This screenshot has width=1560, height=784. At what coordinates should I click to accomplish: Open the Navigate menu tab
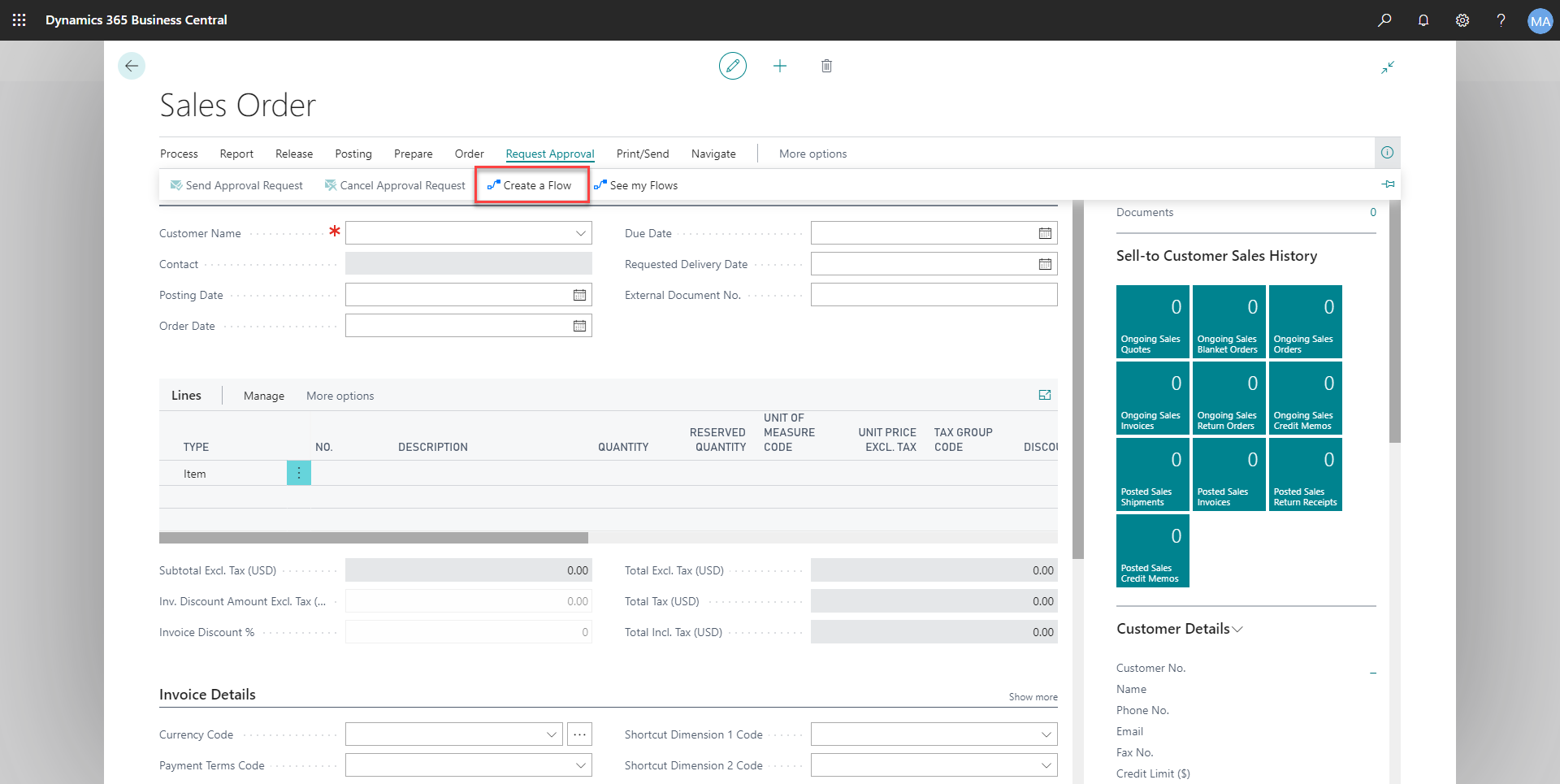713,154
